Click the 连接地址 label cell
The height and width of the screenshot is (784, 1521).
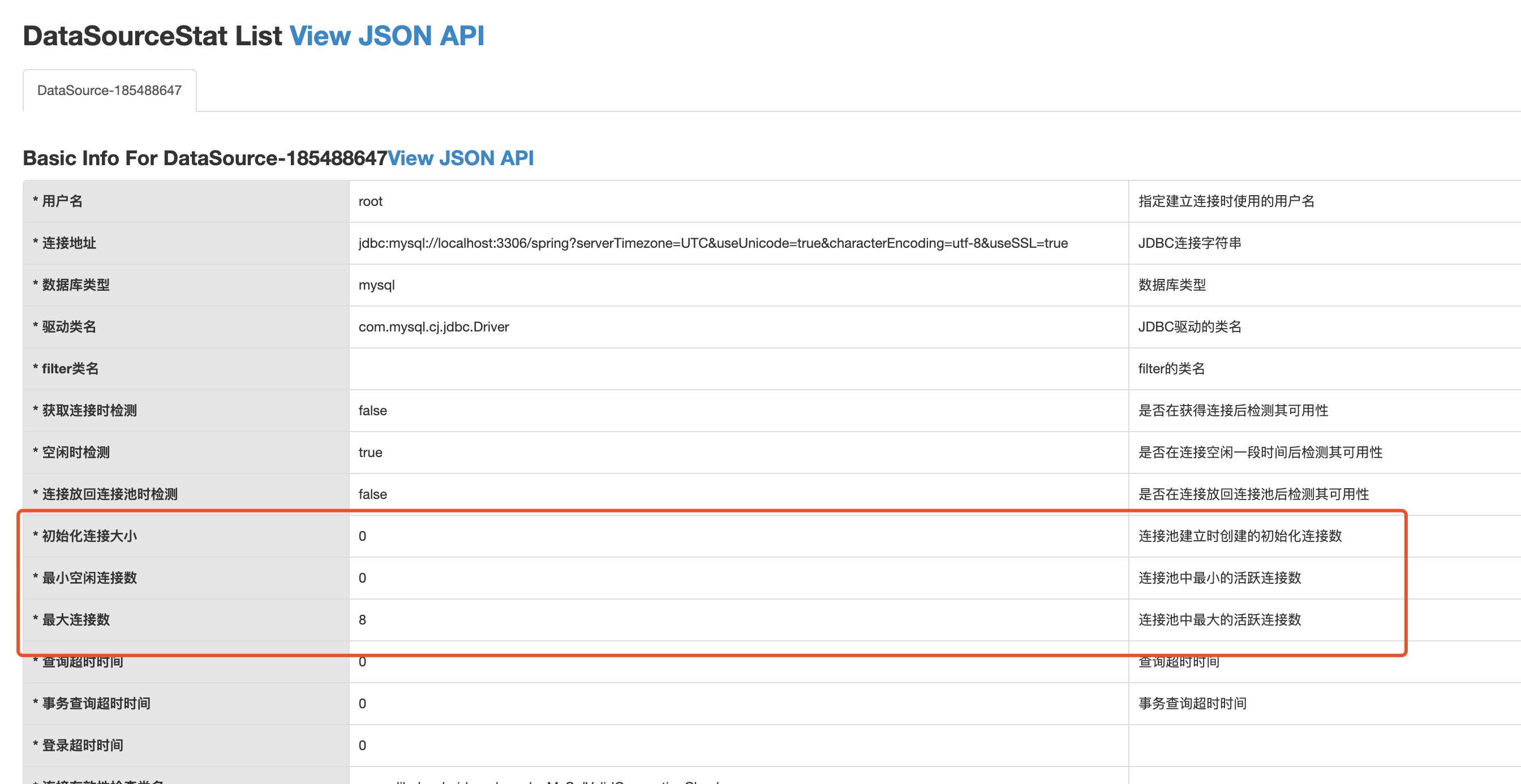(186, 243)
